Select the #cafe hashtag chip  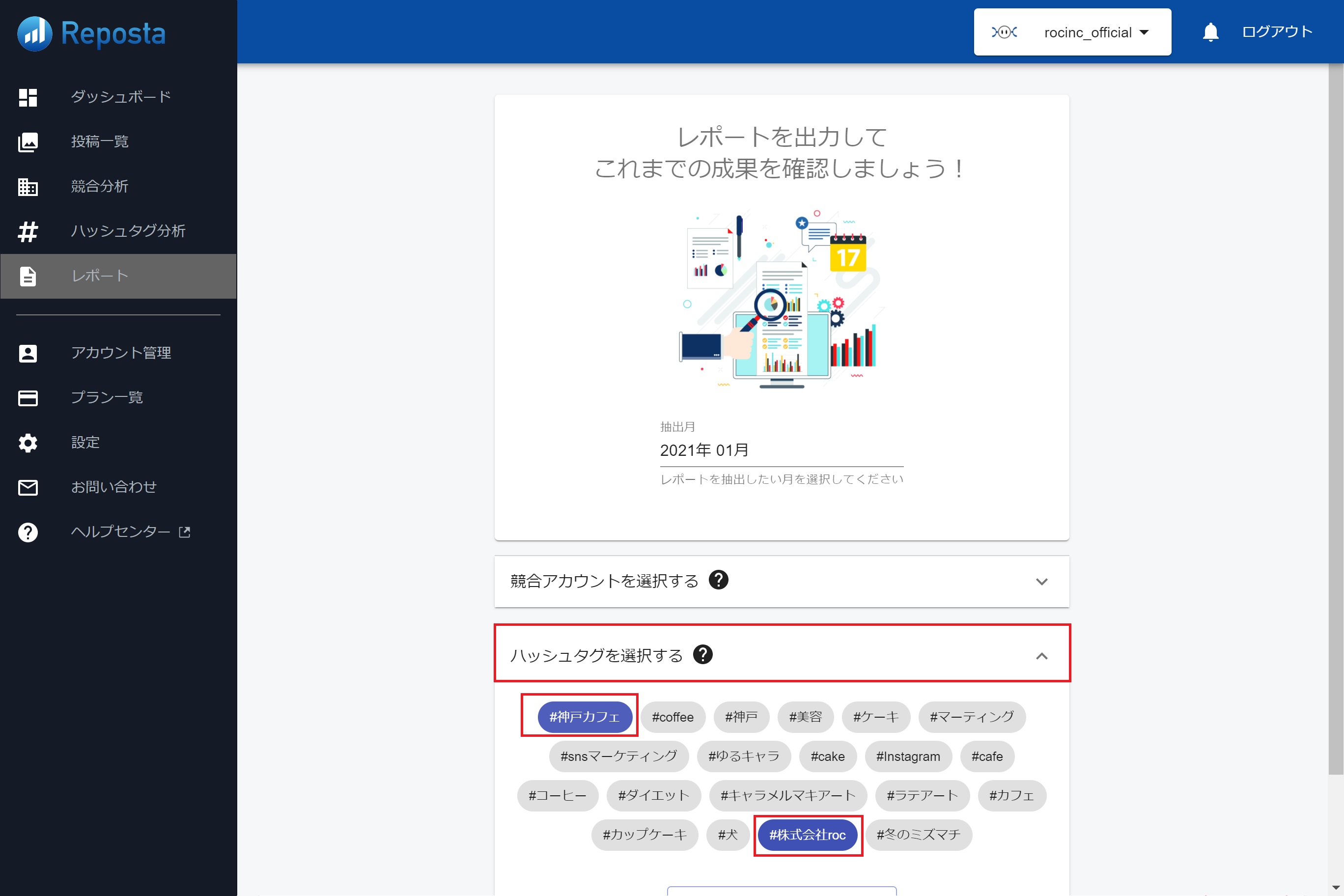tap(987, 756)
